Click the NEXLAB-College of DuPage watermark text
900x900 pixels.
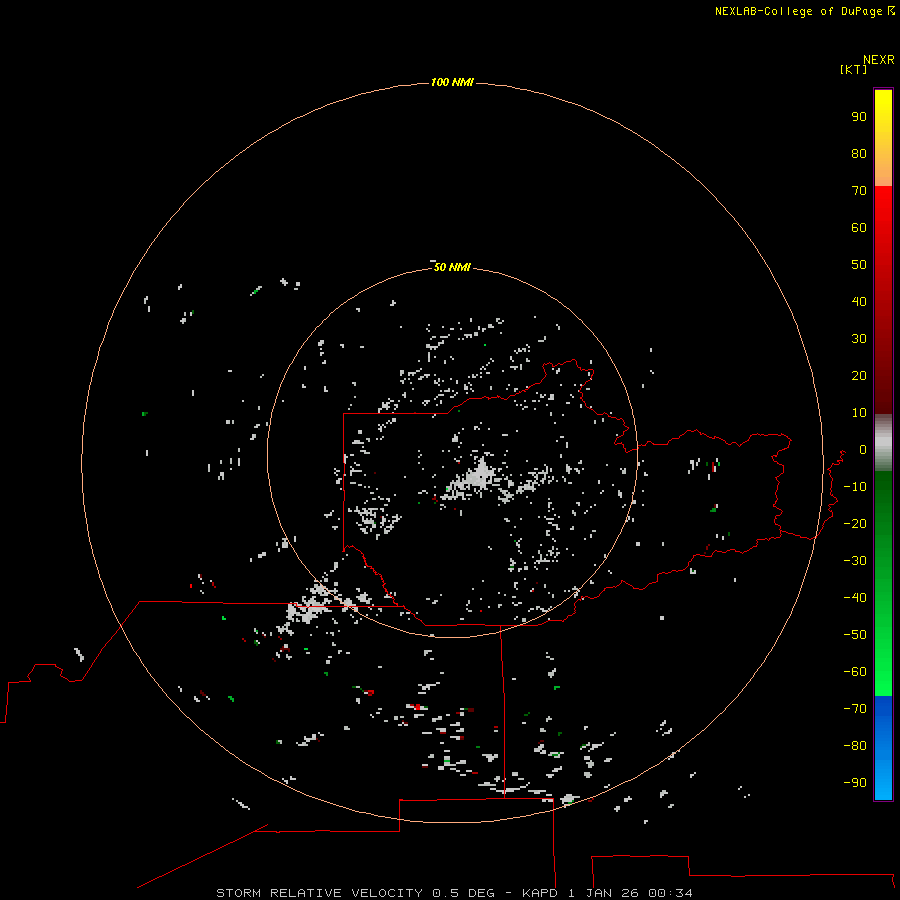pos(804,11)
